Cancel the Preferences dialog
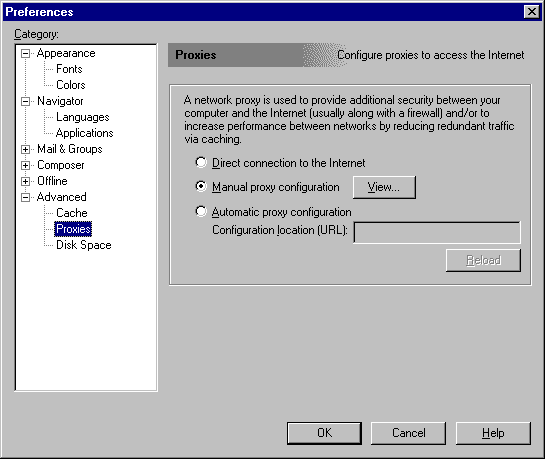 pos(408,433)
